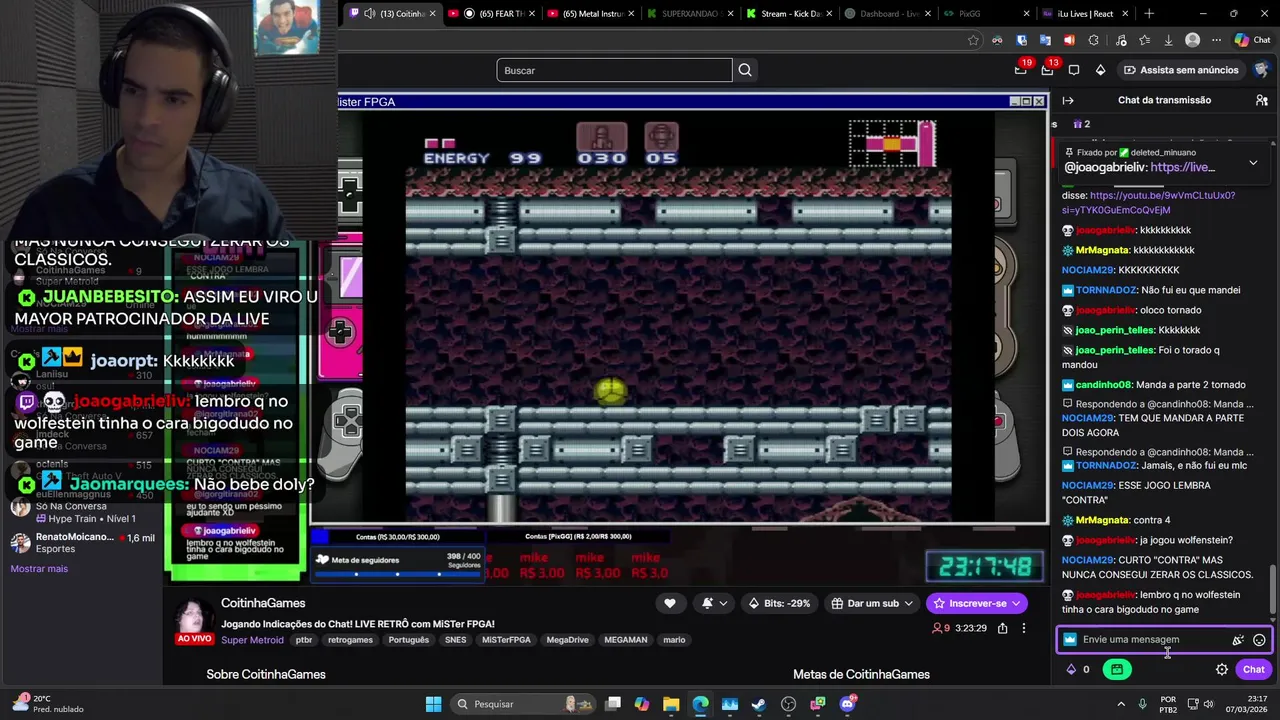Open the notification bell options dropdown
1280x720 pixels.
pos(714,603)
